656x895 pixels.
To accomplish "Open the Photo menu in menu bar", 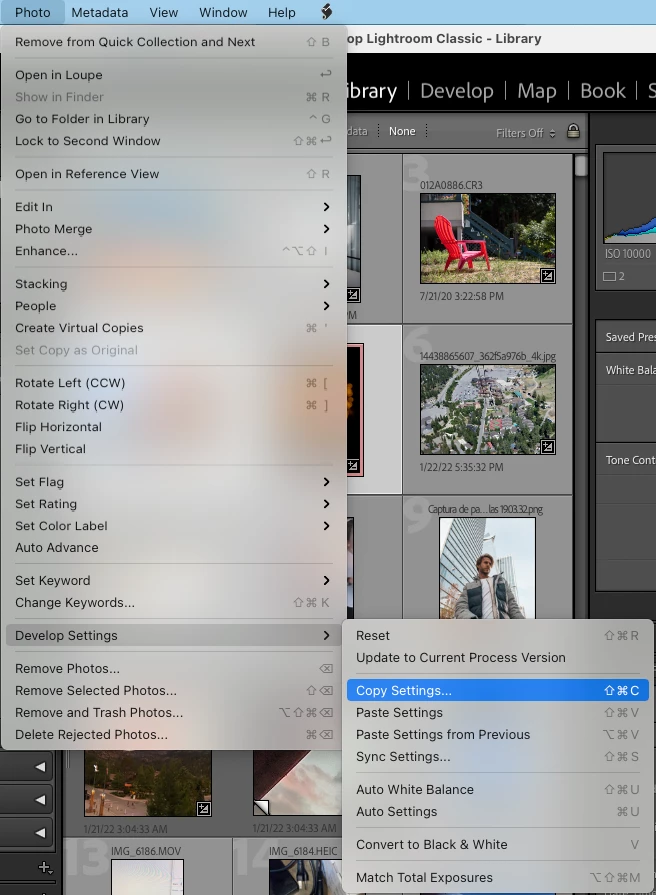I will pos(33,12).
